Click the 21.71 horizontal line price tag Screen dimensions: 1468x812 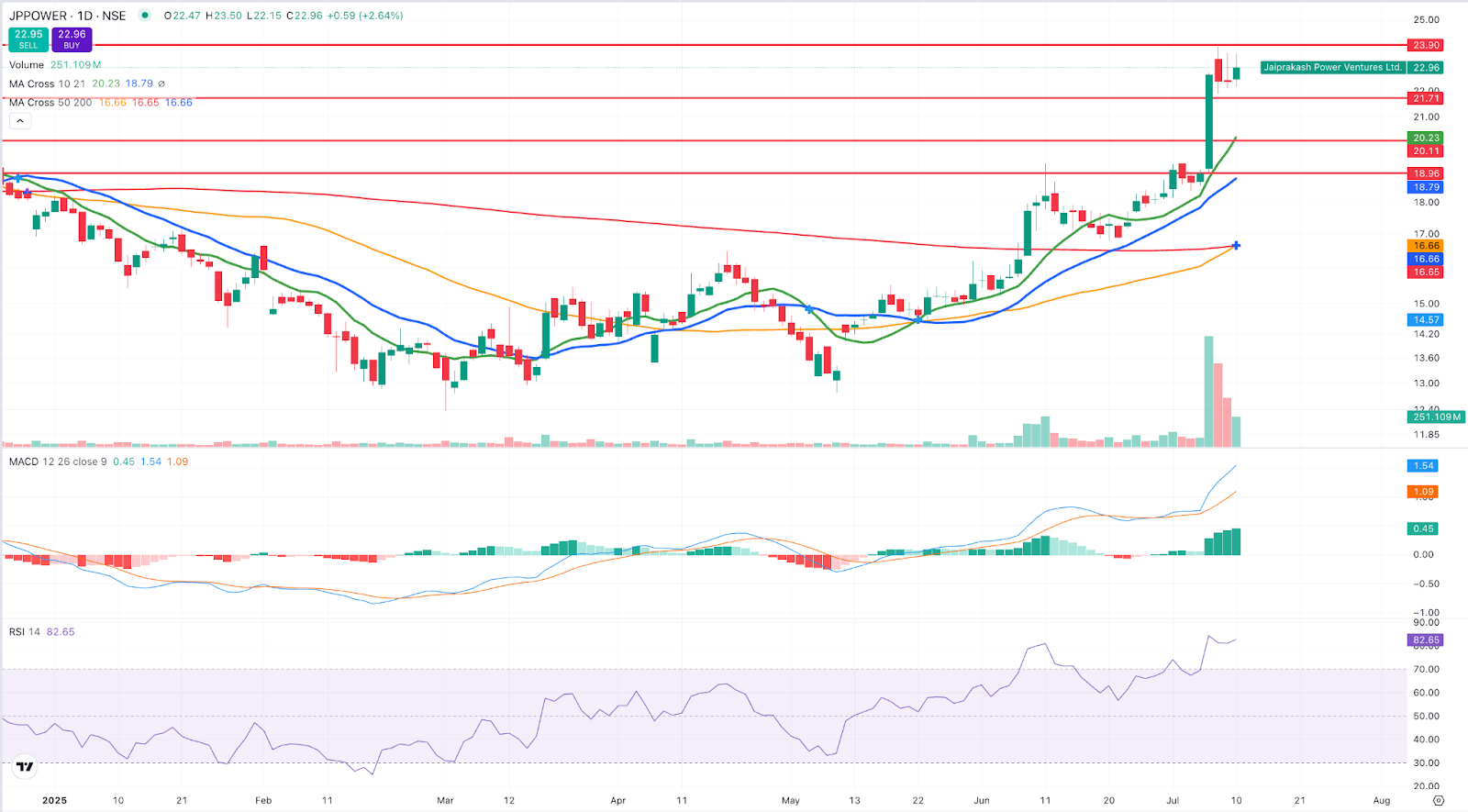tap(1426, 98)
